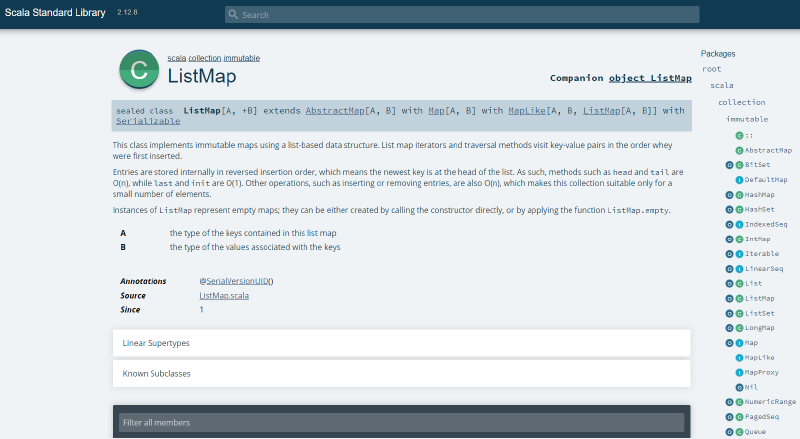
Task: Click the object icon beside IntMap
Action: click(x=729, y=239)
